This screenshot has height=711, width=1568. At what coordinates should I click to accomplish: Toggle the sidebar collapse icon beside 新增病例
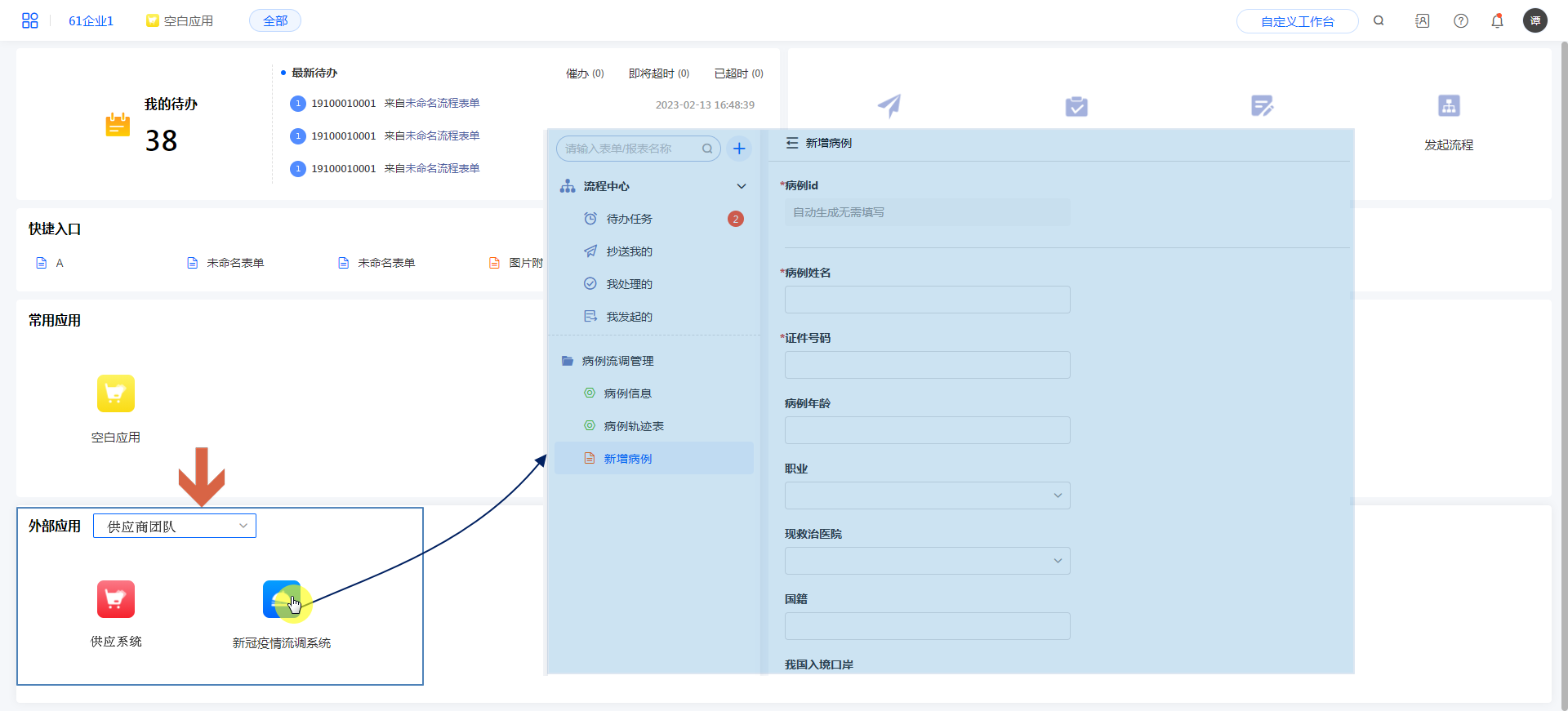point(792,143)
